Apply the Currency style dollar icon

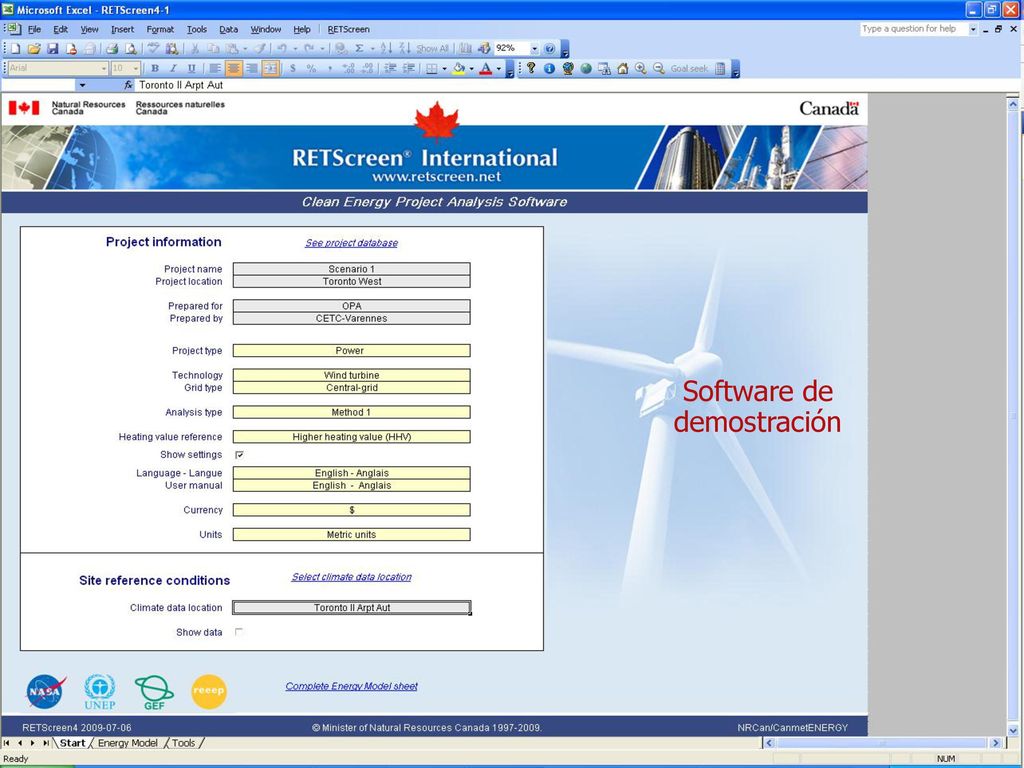pyautogui.click(x=293, y=68)
